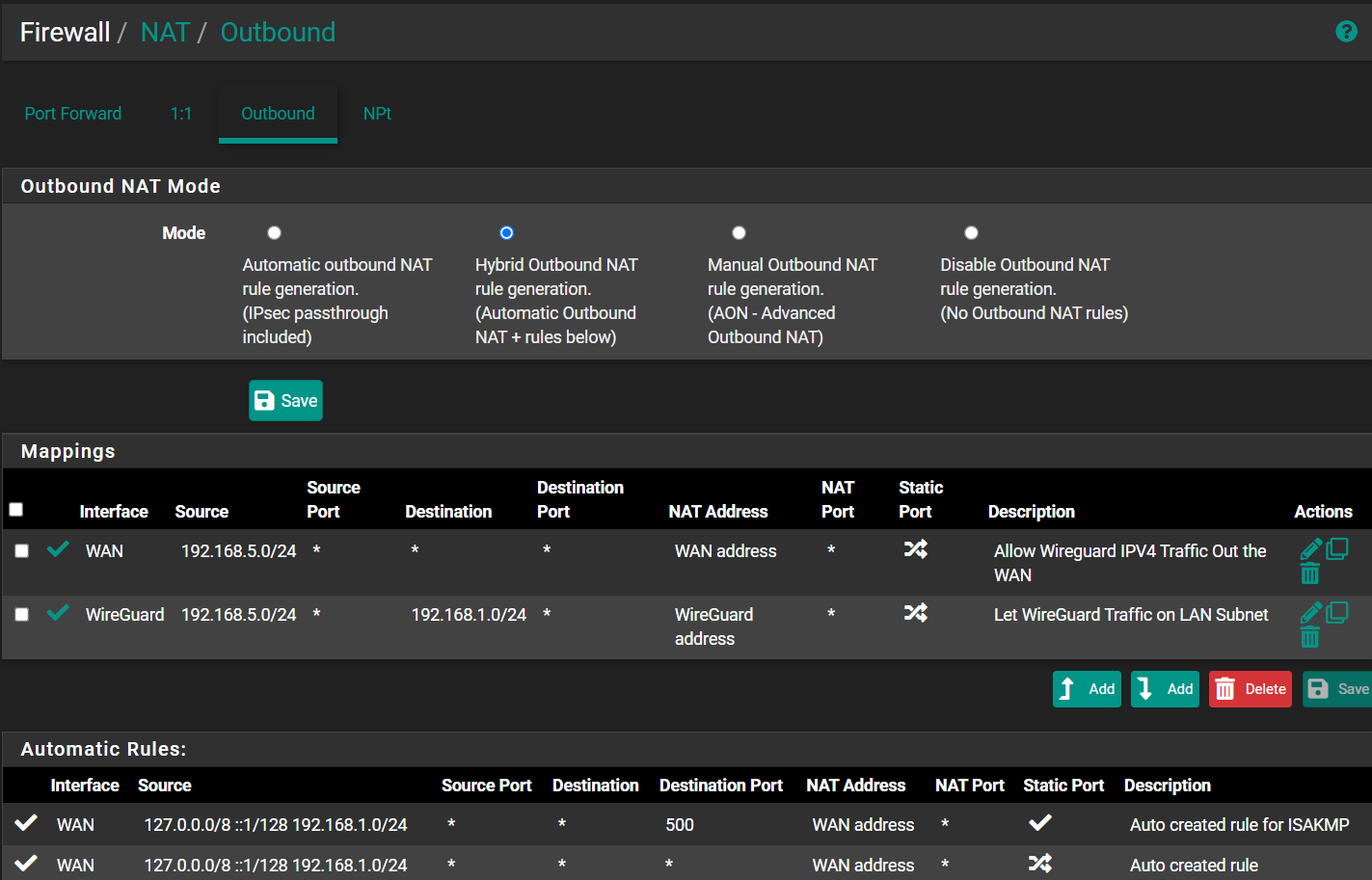This screenshot has height=880, width=1372.
Task: Click description 'Let WireGuard Traffic on LAN Subnet'
Action: tap(1131, 615)
